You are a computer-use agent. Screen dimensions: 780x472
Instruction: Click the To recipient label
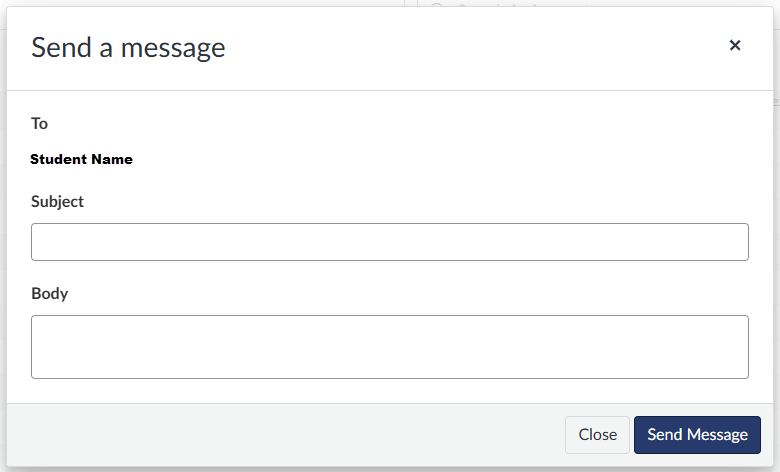(39, 123)
